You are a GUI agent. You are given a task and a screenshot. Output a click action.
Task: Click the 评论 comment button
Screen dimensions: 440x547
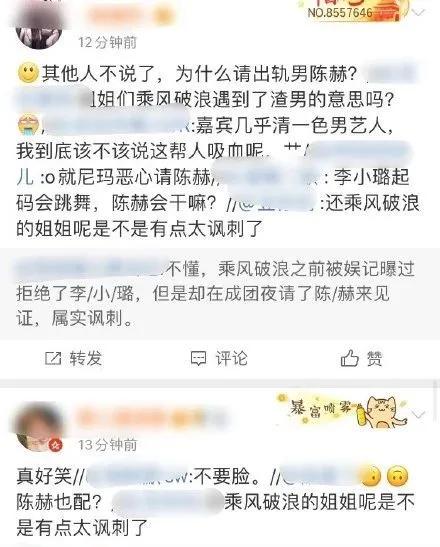pyautogui.click(x=219, y=358)
